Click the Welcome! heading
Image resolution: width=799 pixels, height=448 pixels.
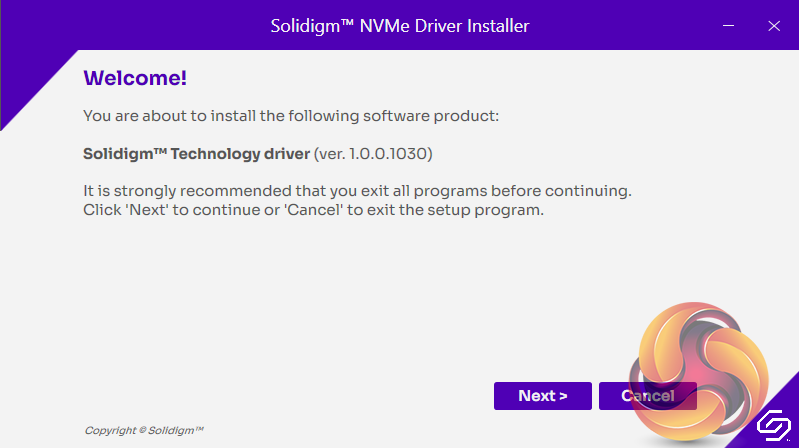coord(135,78)
